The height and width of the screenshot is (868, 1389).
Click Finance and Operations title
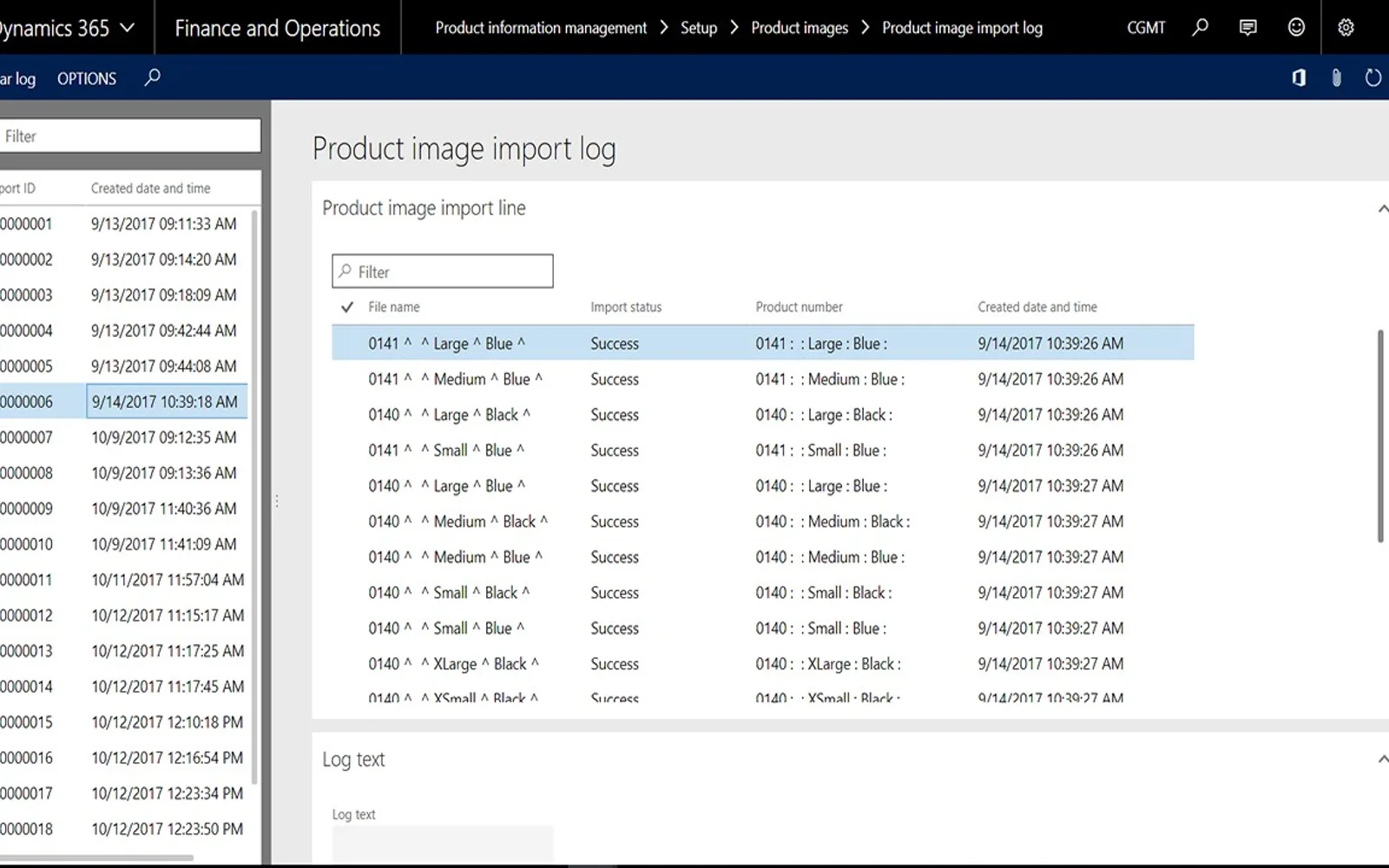(x=278, y=29)
